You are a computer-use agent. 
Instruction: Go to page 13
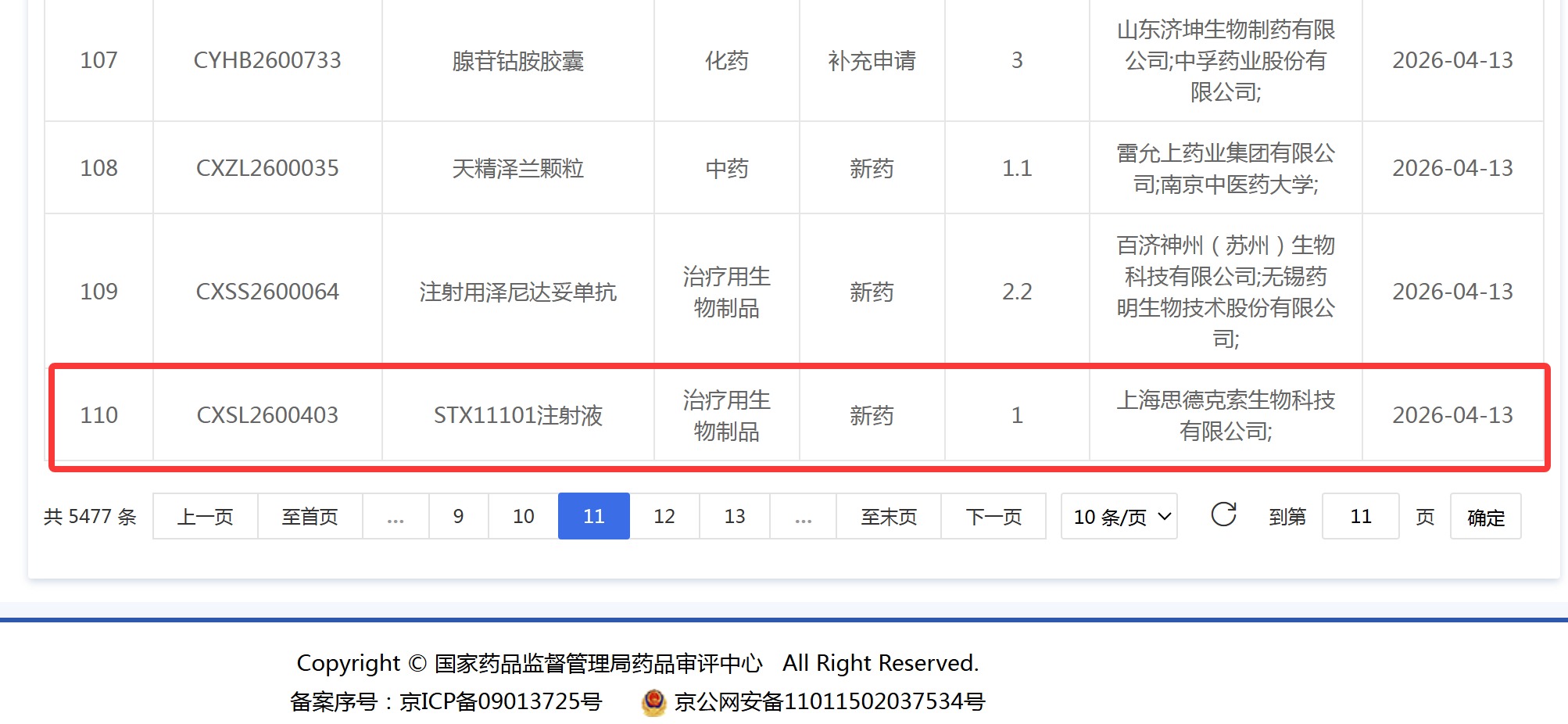pos(733,516)
